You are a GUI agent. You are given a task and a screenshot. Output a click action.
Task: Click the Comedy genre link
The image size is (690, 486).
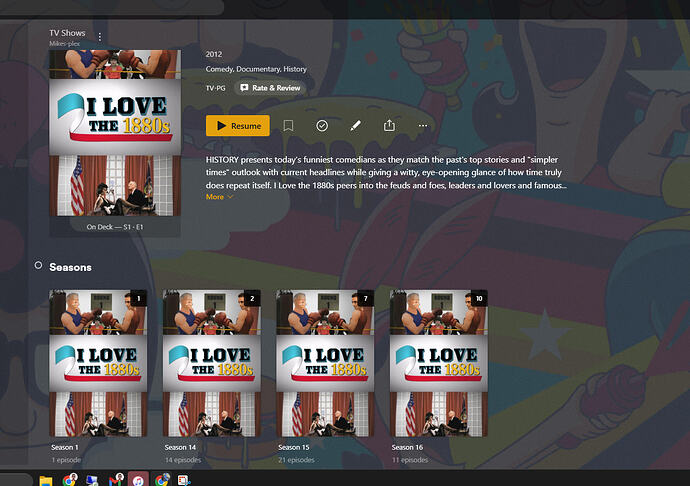point(219,69)
